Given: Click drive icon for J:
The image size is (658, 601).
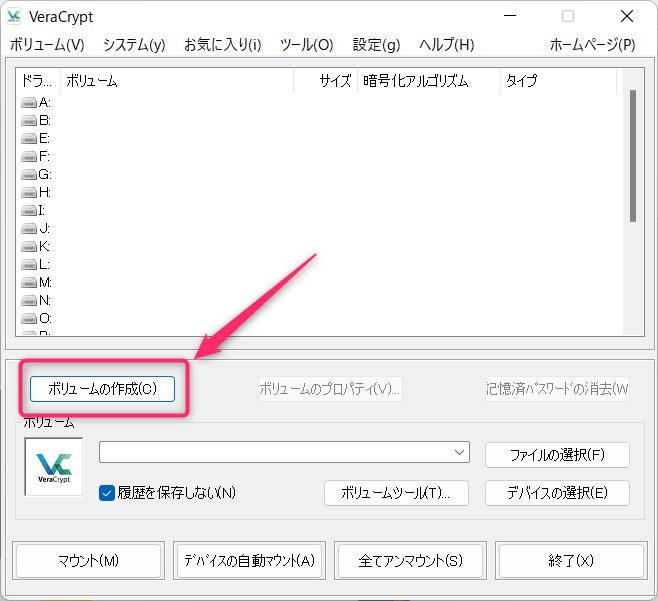Looking at the screenshot, I should point(29,228).
